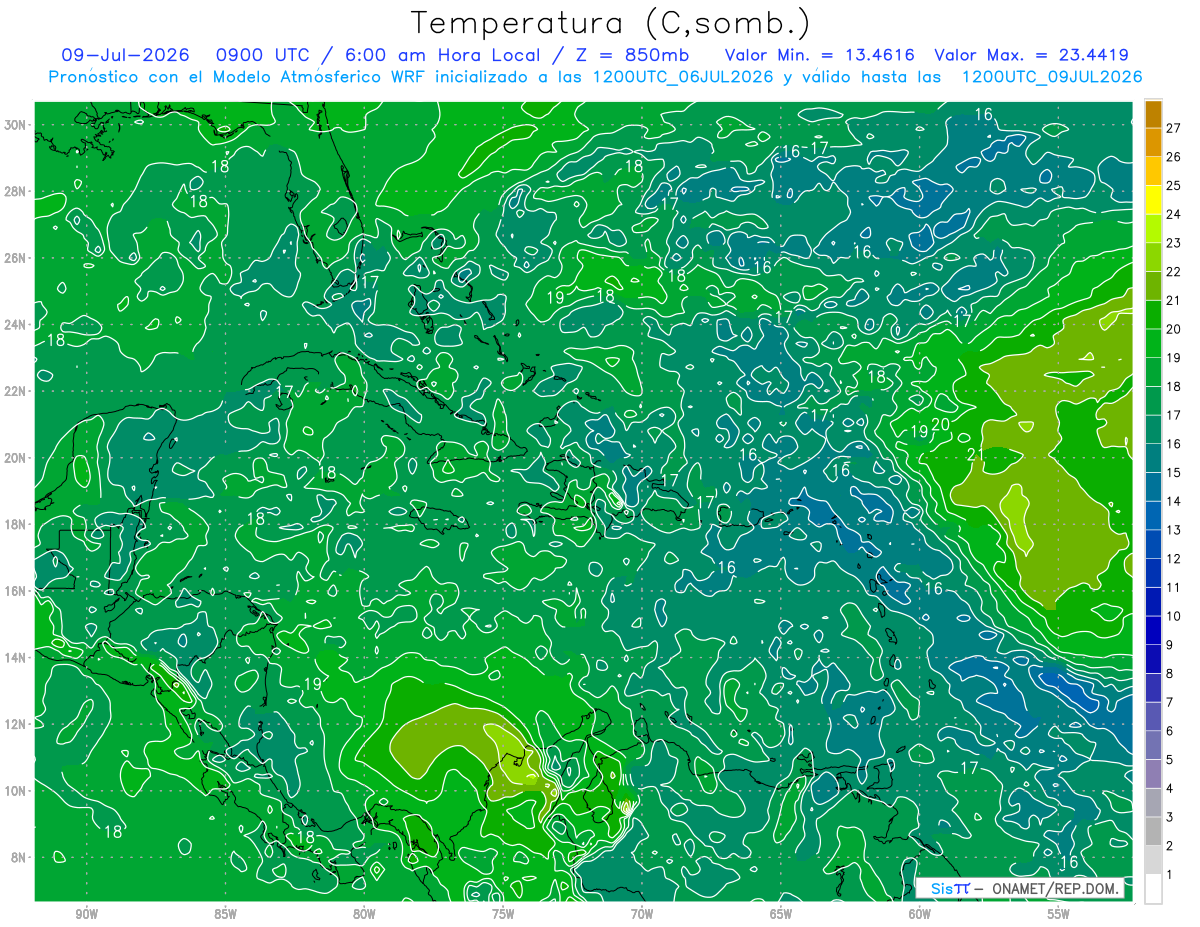The image size is (1200, 927).
Task: Click the "28N" latitude label
Action: pos(16,191)
